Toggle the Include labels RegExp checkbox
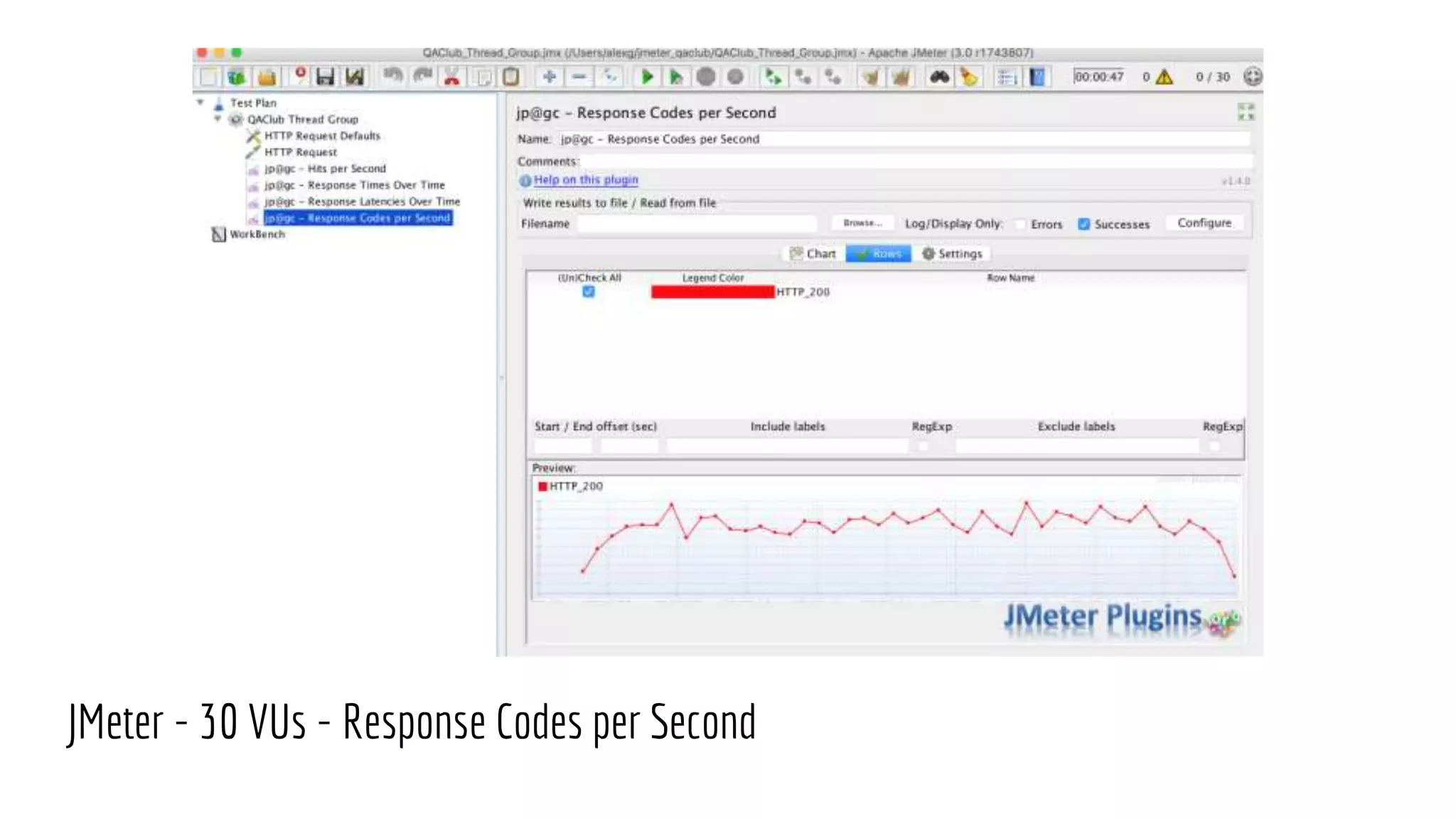 click(x=924, y=446)
